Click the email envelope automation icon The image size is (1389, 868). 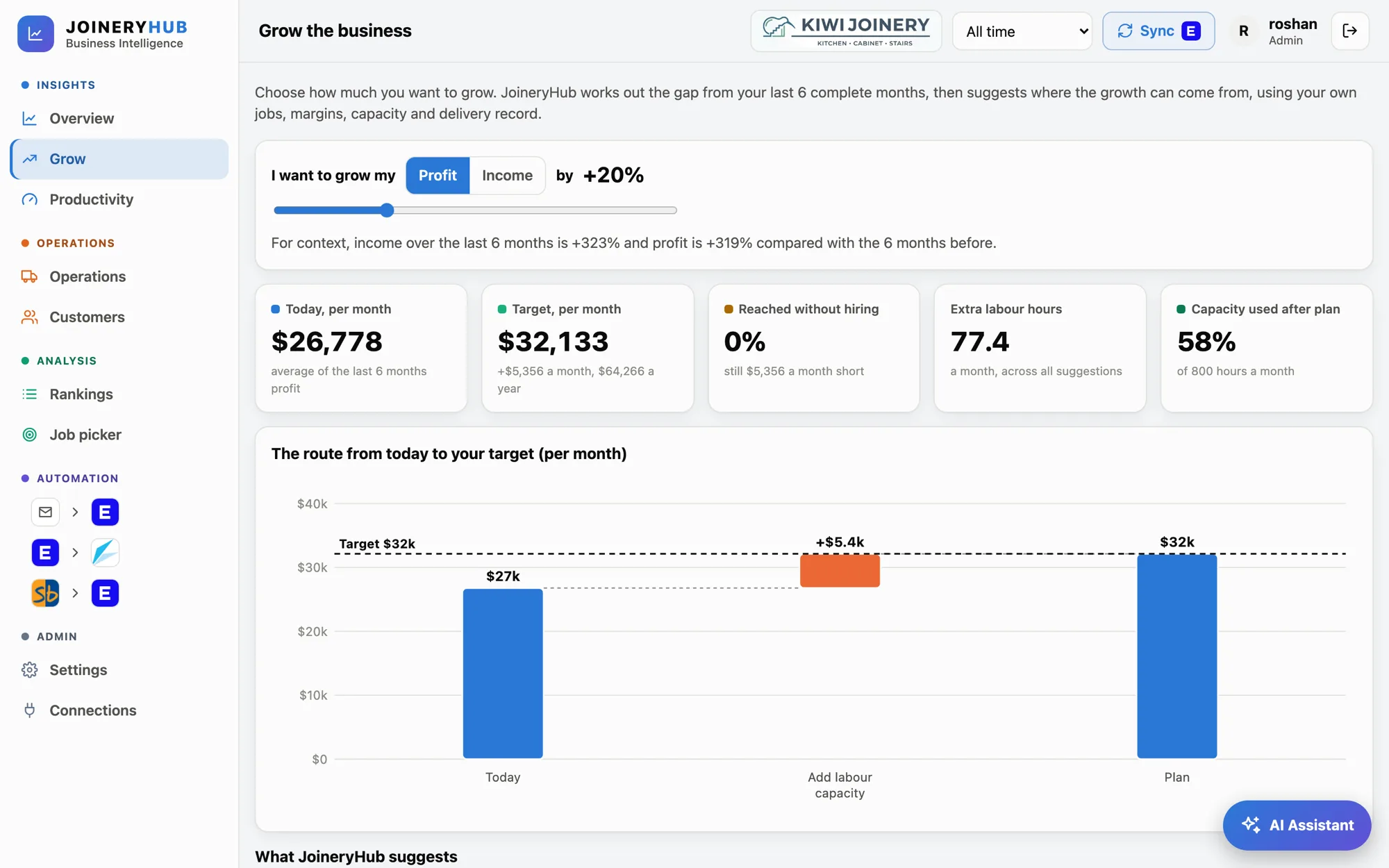tap(45, 512)
